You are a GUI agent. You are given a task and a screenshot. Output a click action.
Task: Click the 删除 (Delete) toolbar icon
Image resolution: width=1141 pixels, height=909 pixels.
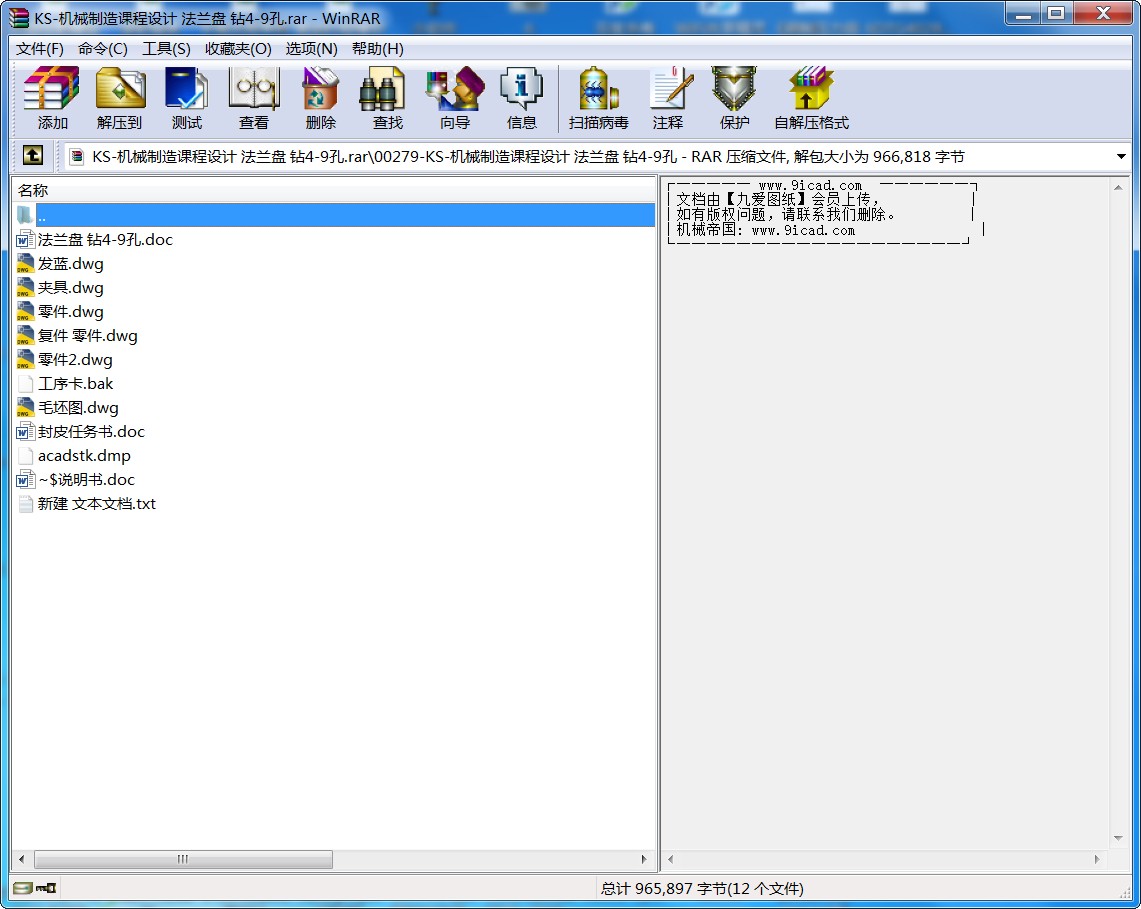pyautogui.click(x=320, y=98)
